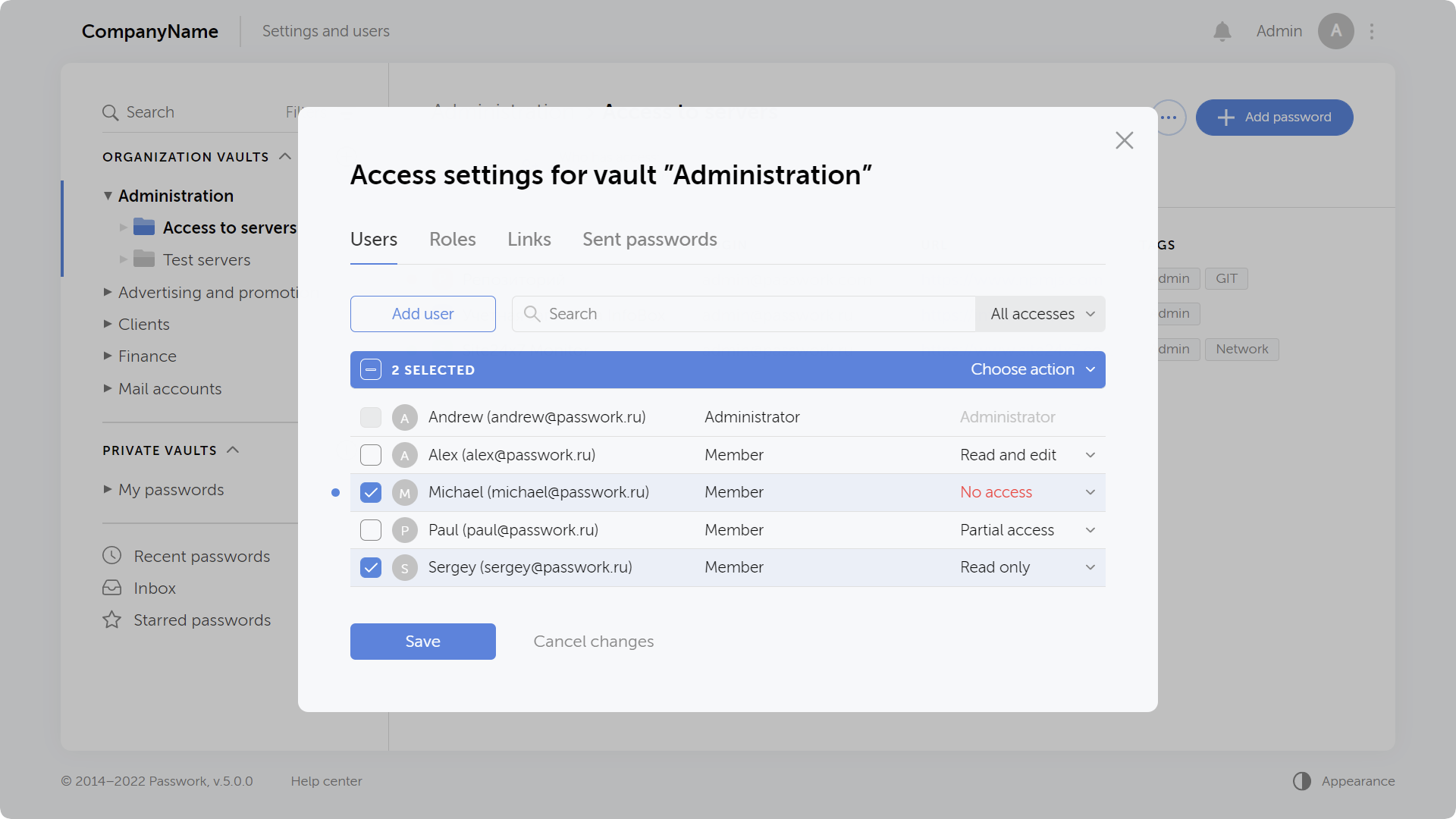This screenshot has width=1456, height=819.
Task: Click the three-dot options button beside Add password
Action: (1169, 118)
